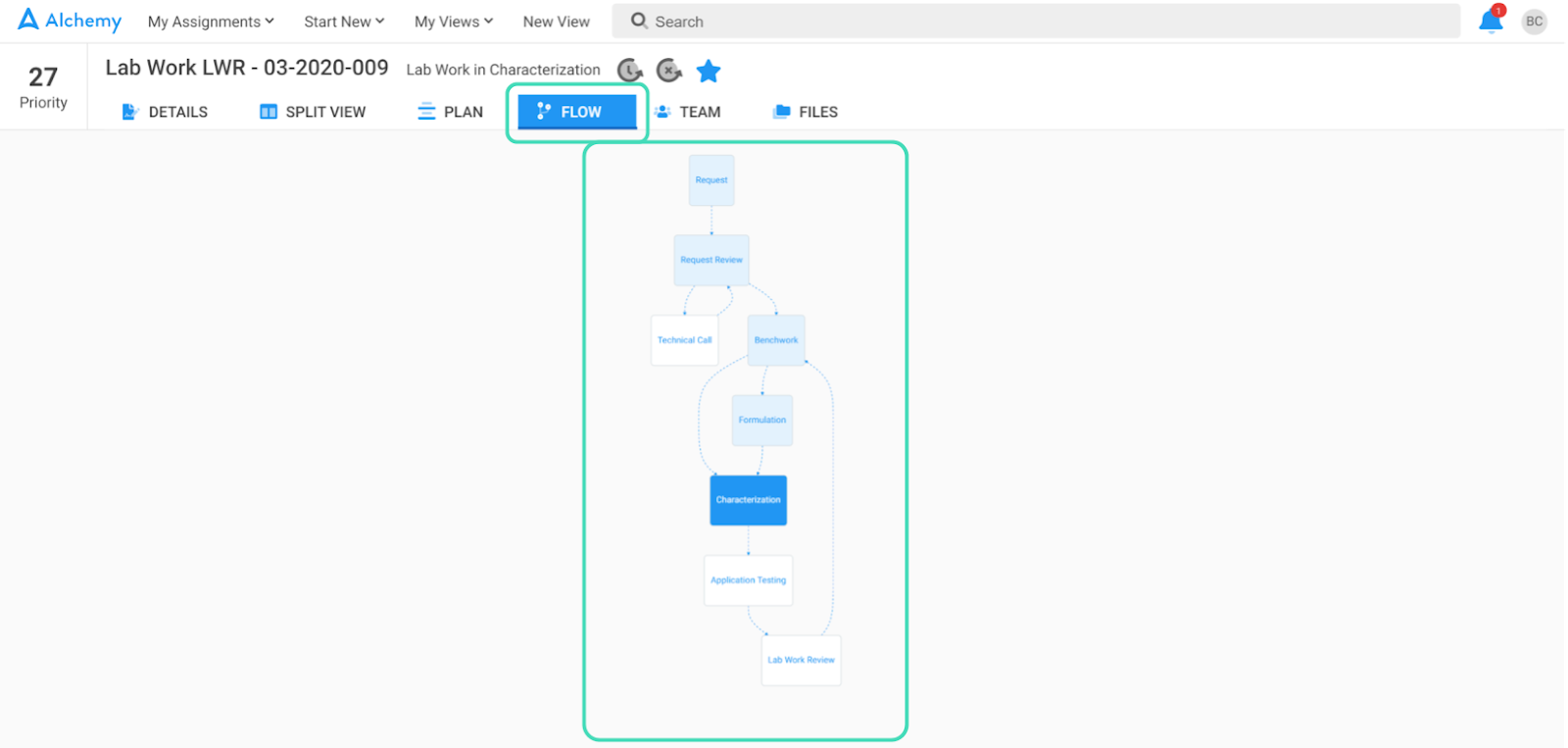Select the Technical Call flow node
The image size is (1568, 748).
point(685,340)
